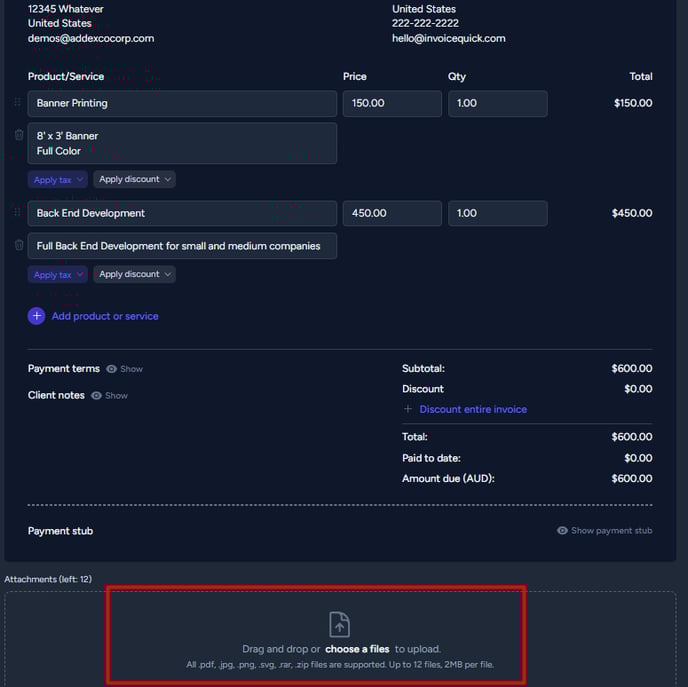Screen dimensions: 688x687
Task: Expand Apply discount dropdown for Back End Development
Action: pos(134,274)
